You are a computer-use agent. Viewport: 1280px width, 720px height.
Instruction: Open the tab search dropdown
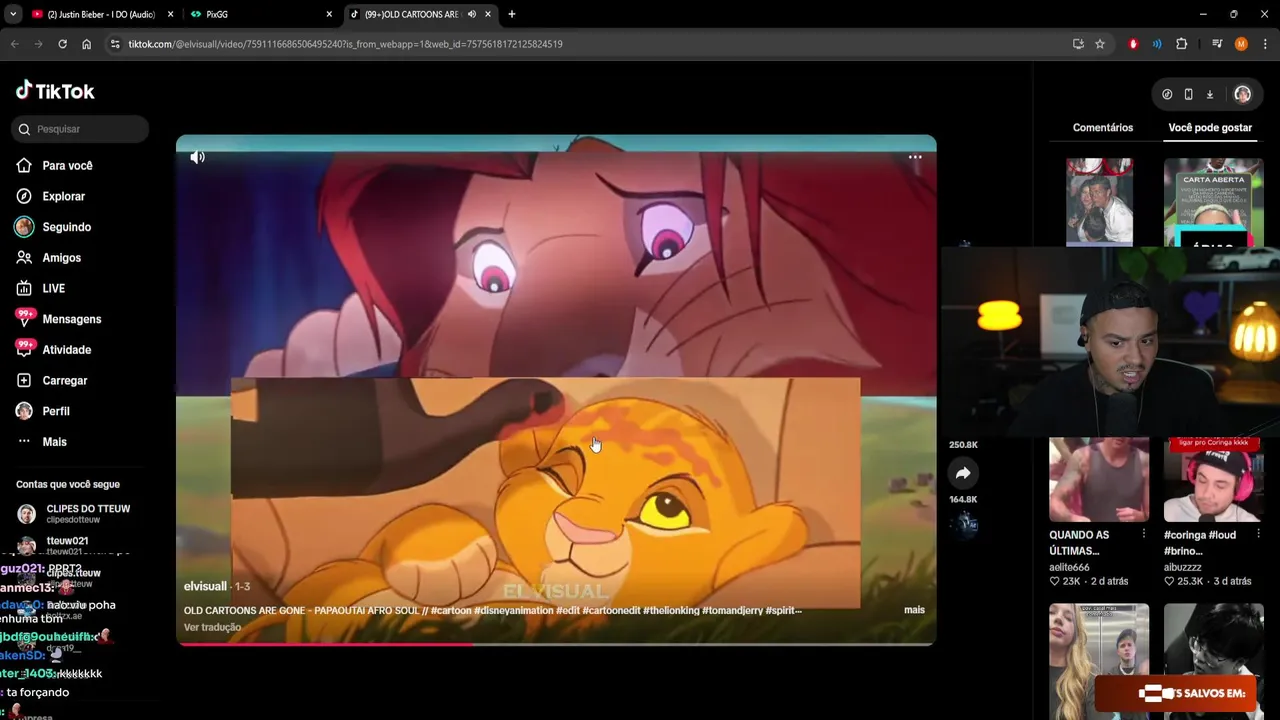tap(13, 14)
